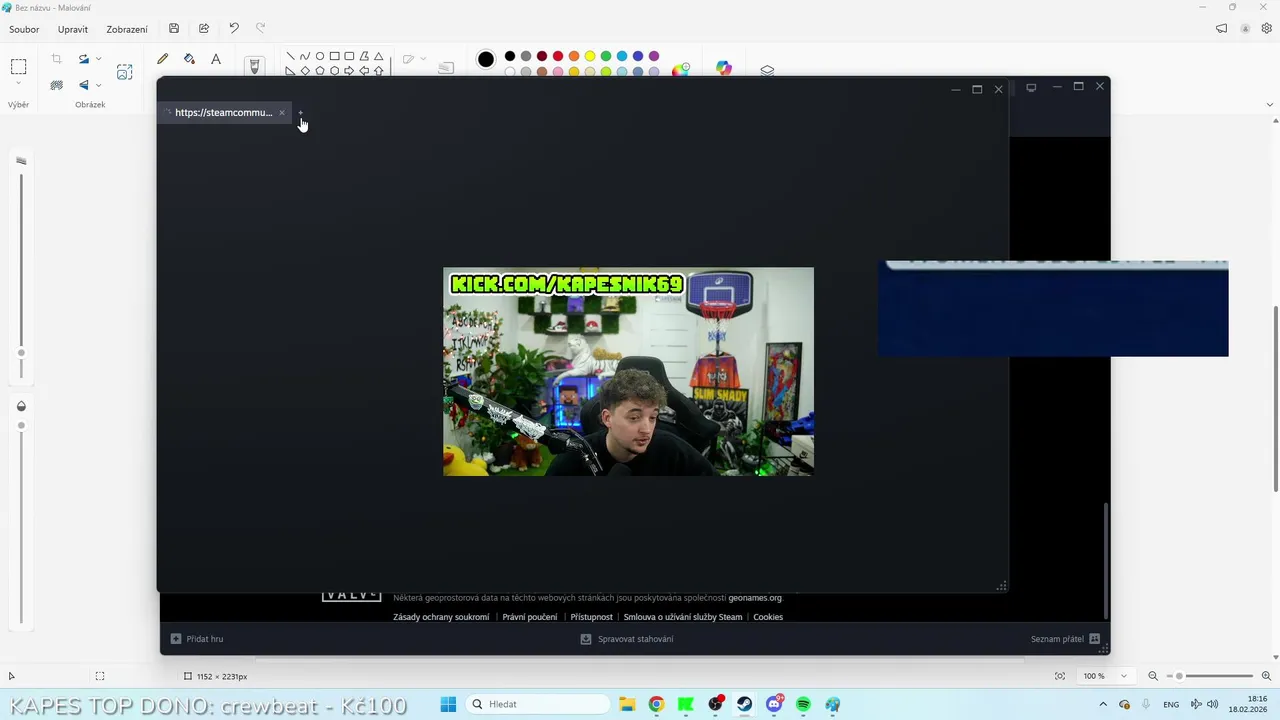Select the Text tool
The height and width of the screenshot is (720, 1280).
click(216, 60)
